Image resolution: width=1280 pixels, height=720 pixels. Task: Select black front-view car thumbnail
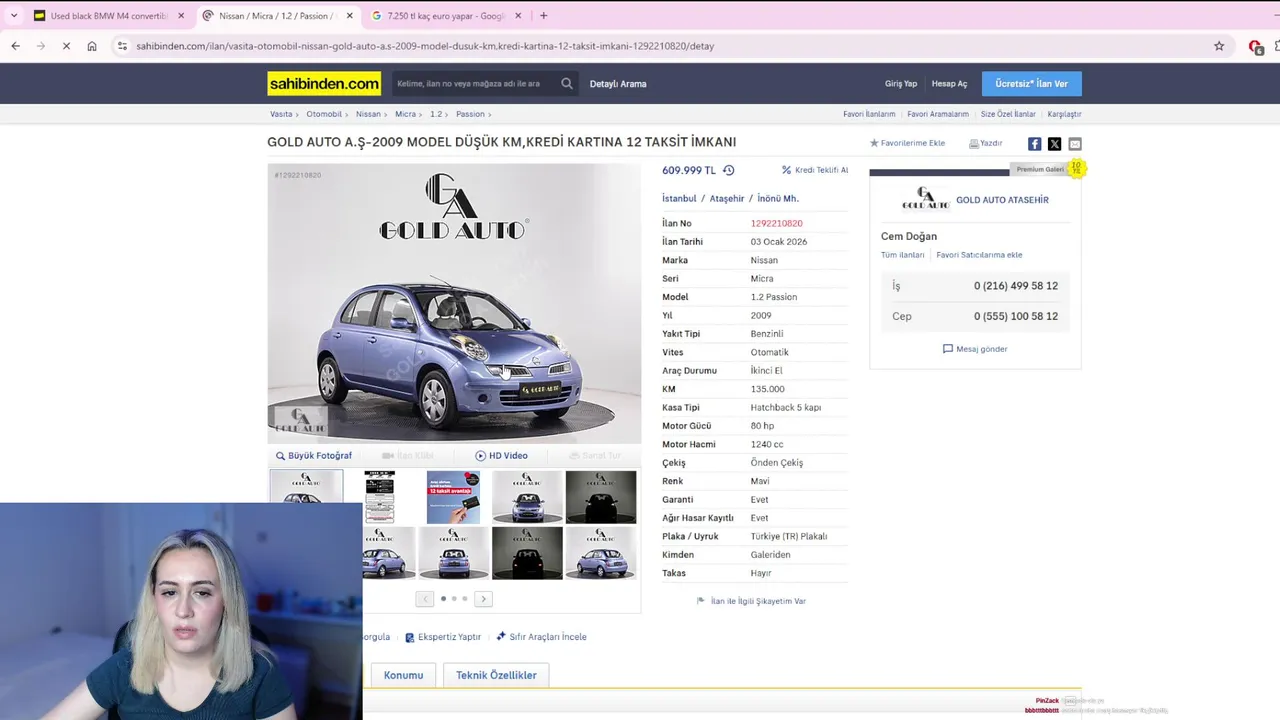click(x=601, y=497)
